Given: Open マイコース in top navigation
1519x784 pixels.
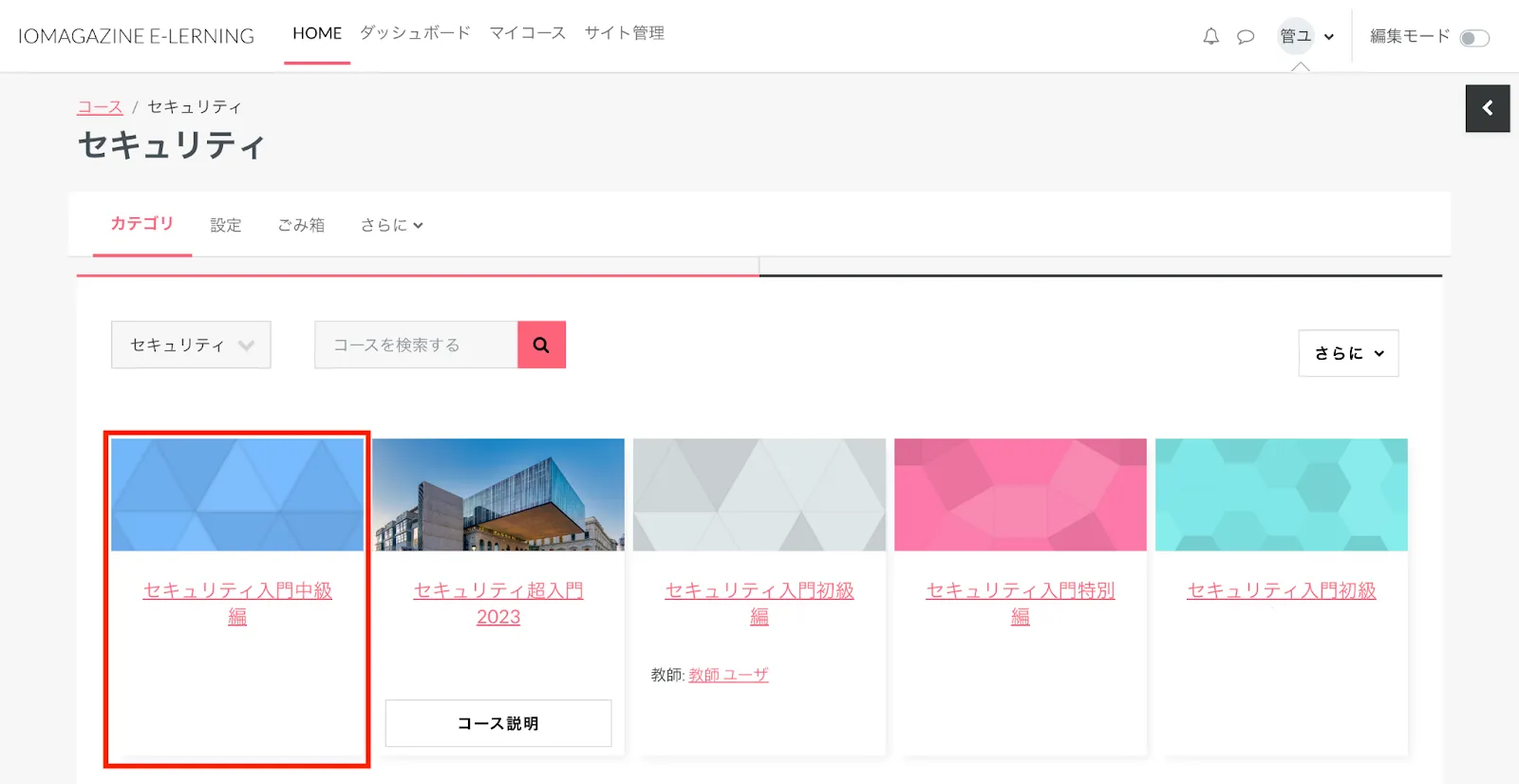Looking at the screenshot, I should [527, 33].
